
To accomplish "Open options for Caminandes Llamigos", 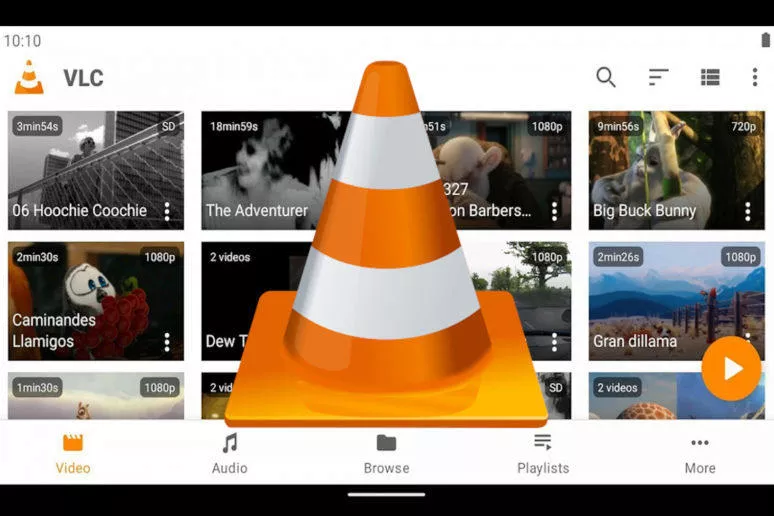I will (167, 342).
